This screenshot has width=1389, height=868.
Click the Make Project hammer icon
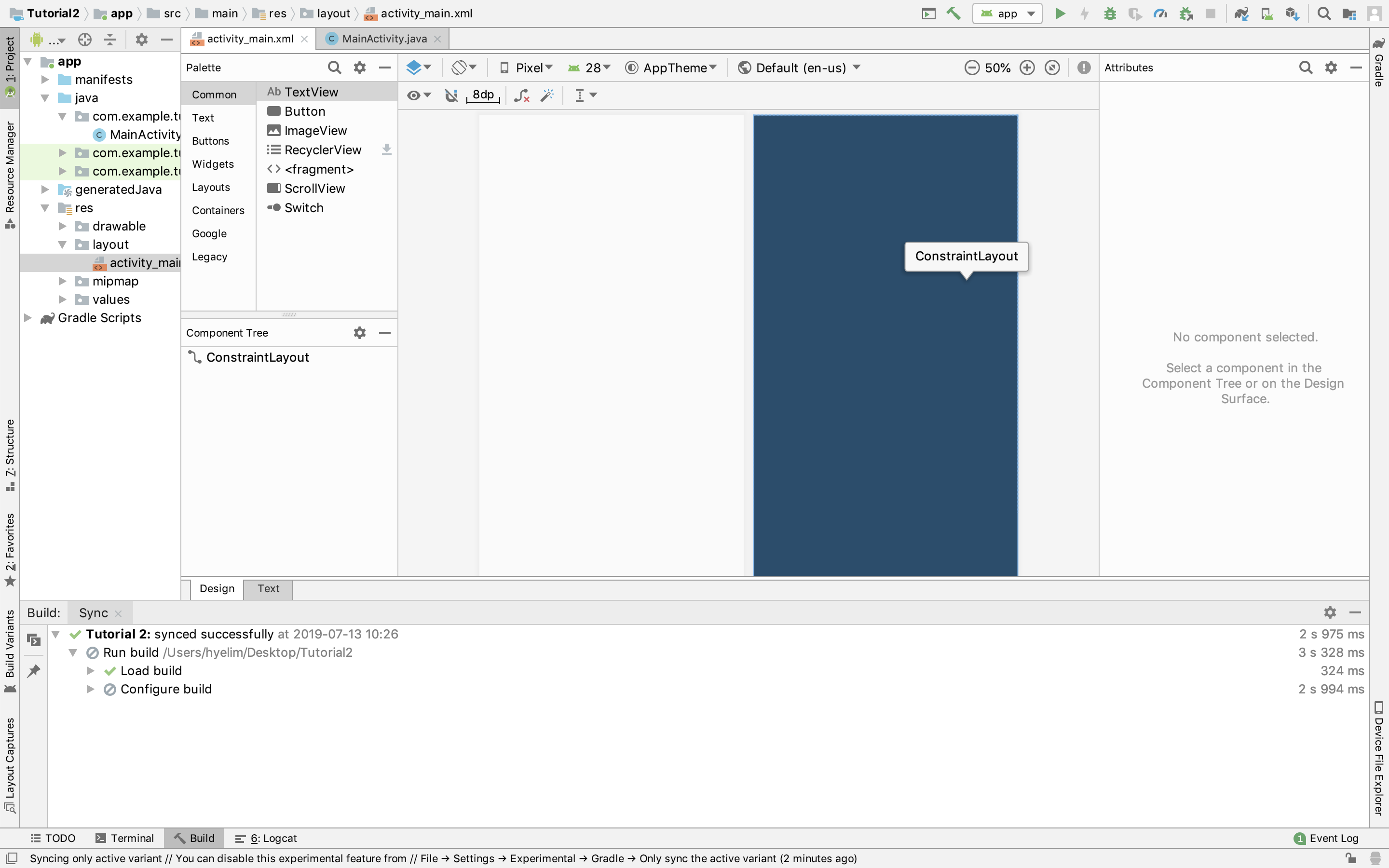pyautogui.click(x=953, y=13)
